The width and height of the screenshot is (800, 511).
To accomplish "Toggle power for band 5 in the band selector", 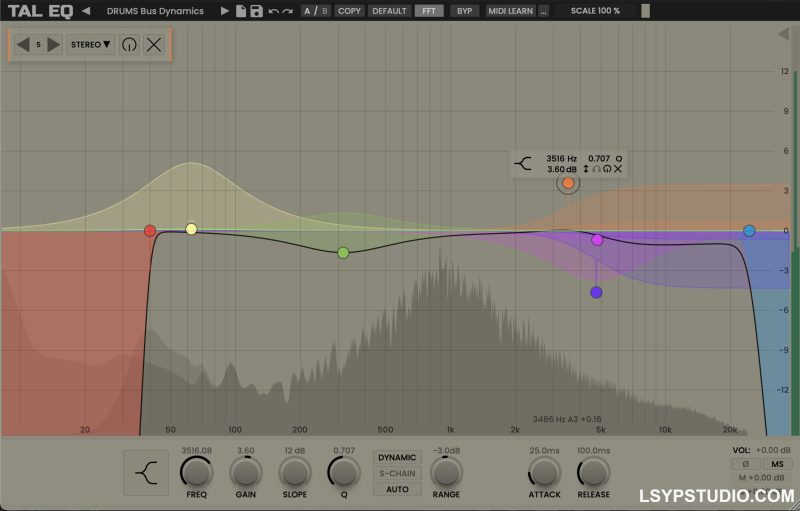I will [129, 45].
